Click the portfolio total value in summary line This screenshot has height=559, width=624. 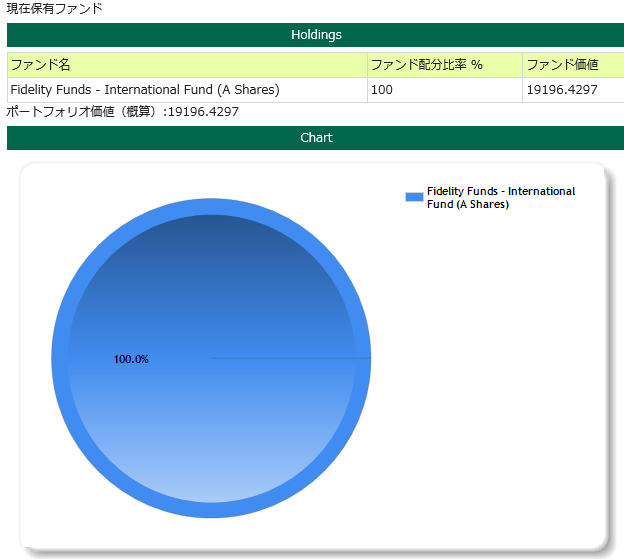coord(203,111)
